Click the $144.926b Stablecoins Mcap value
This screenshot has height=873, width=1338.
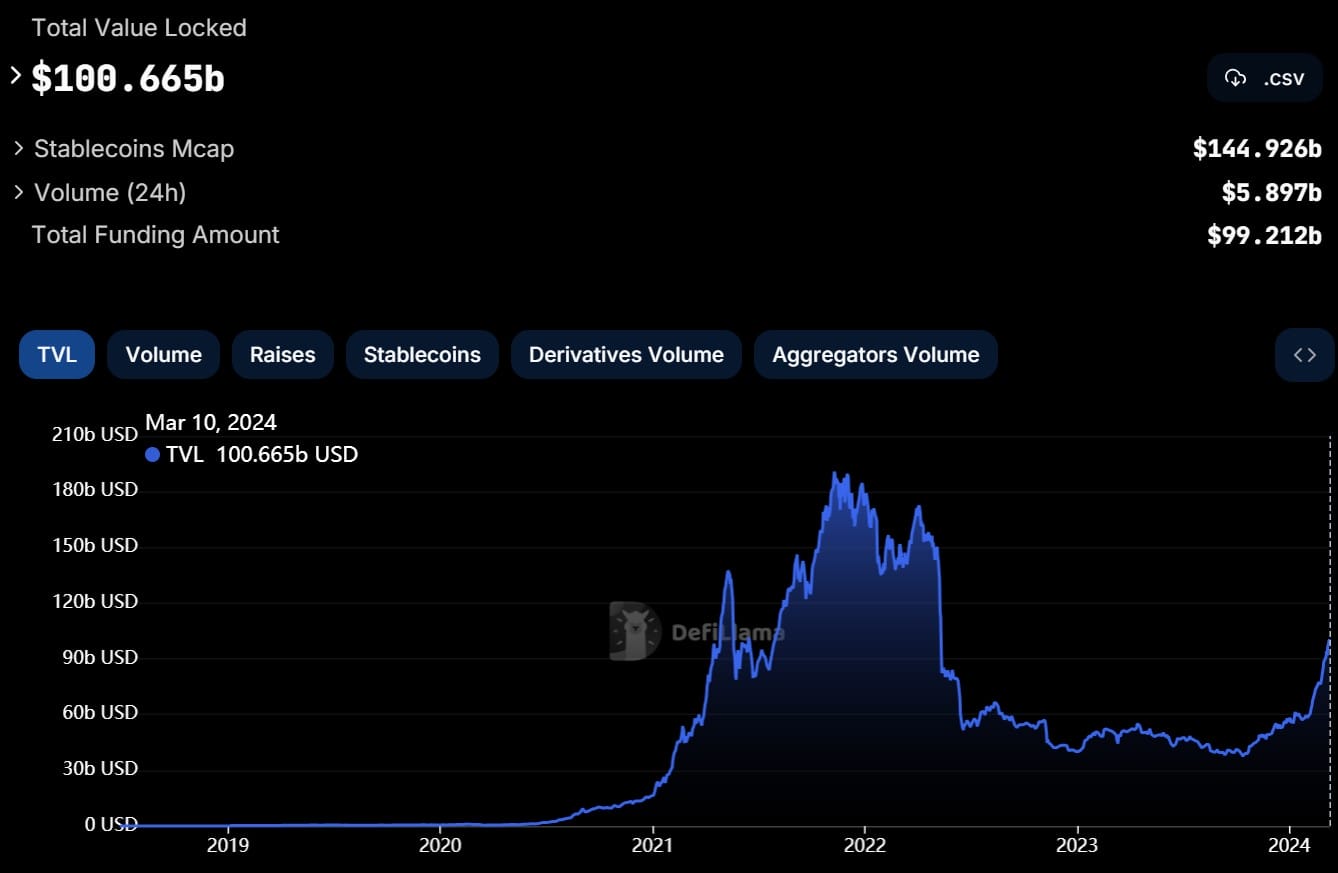1258,148
